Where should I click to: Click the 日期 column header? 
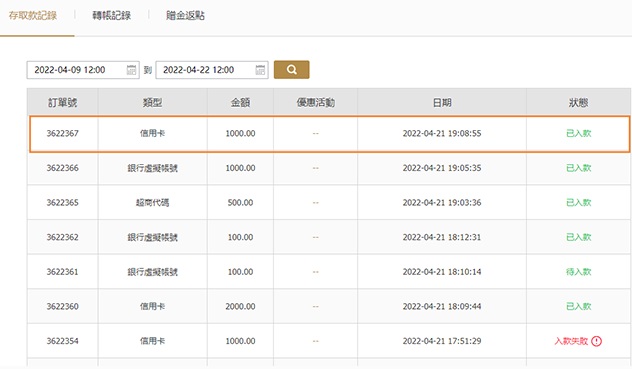click(442, 103)
